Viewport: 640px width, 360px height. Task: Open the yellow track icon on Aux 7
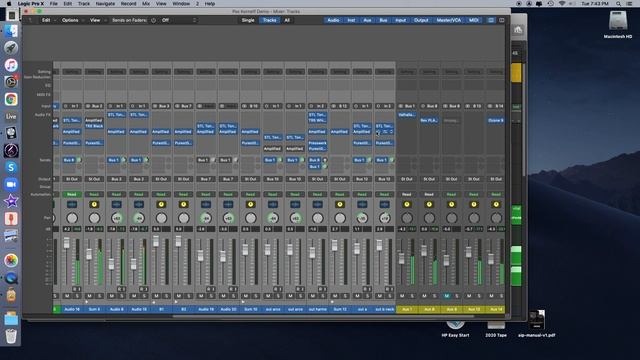pyautogui.click(x=407, y=204)
